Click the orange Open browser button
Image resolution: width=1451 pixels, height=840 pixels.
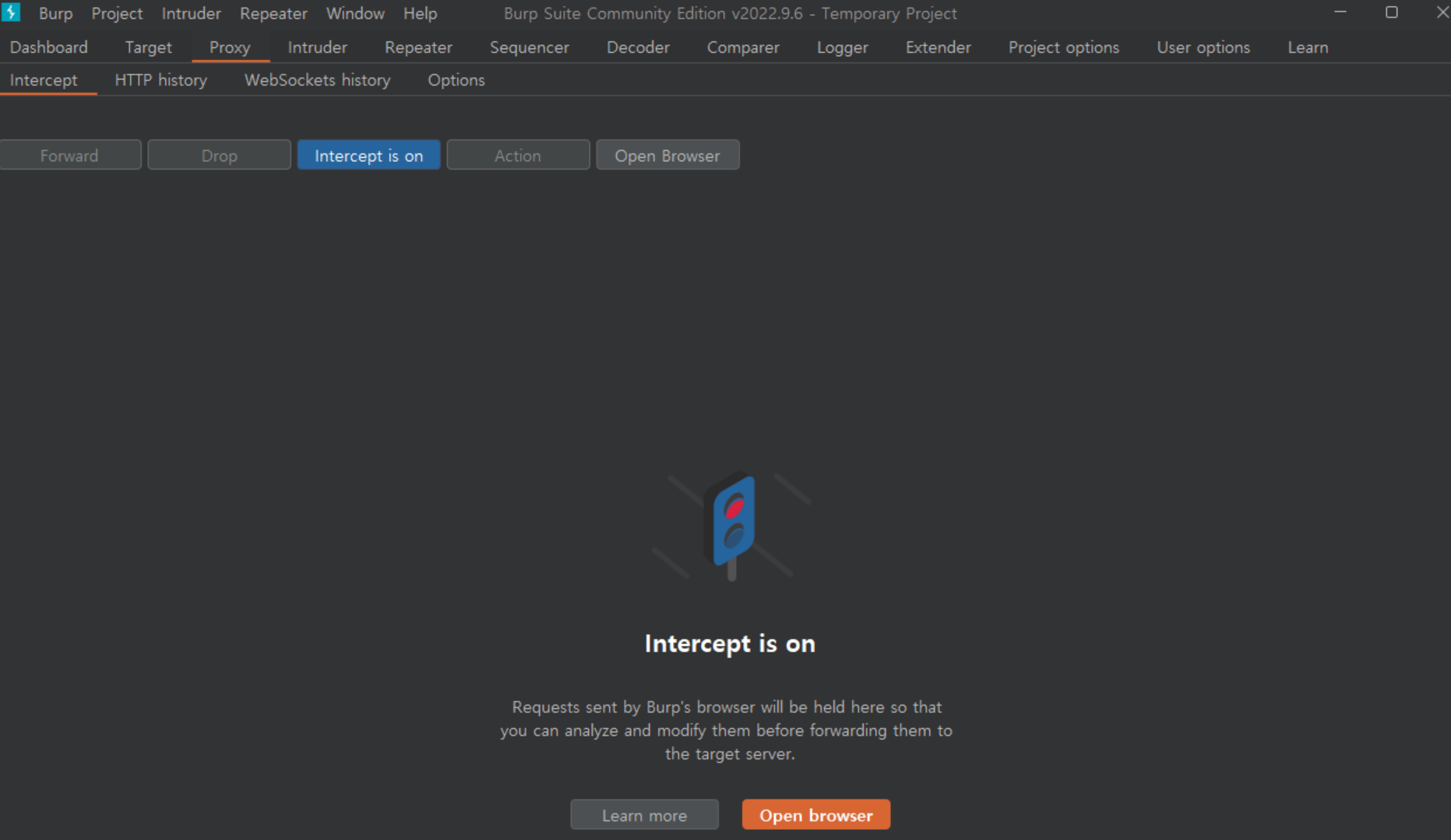(x=815, y=815)
